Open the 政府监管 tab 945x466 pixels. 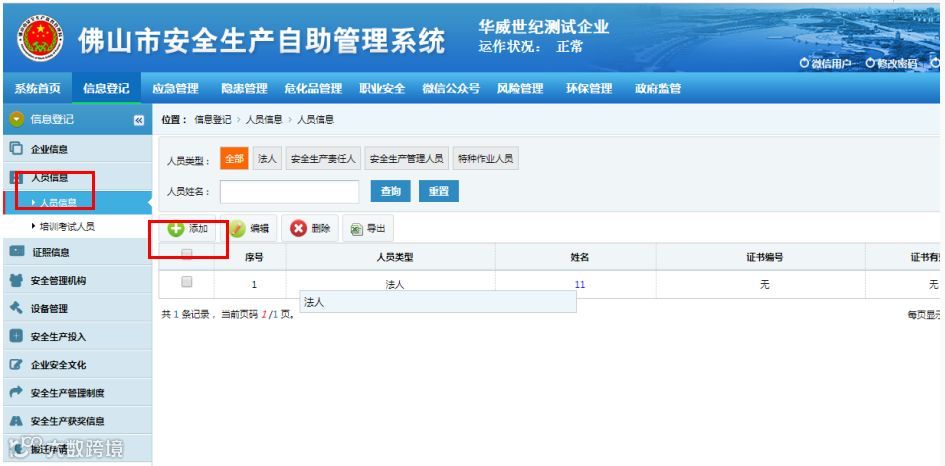658,89
